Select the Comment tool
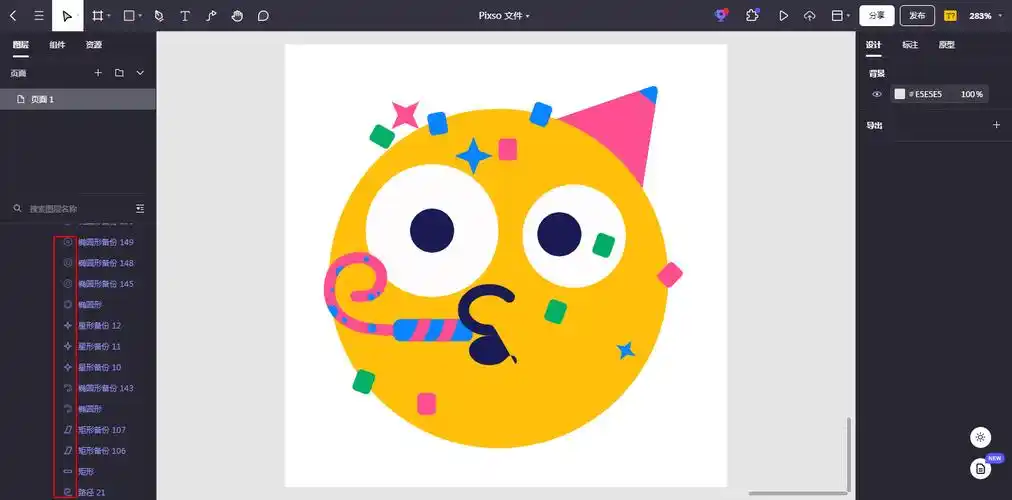The width and height of the screenshot is (1012, 500). (x=263, y=16)
